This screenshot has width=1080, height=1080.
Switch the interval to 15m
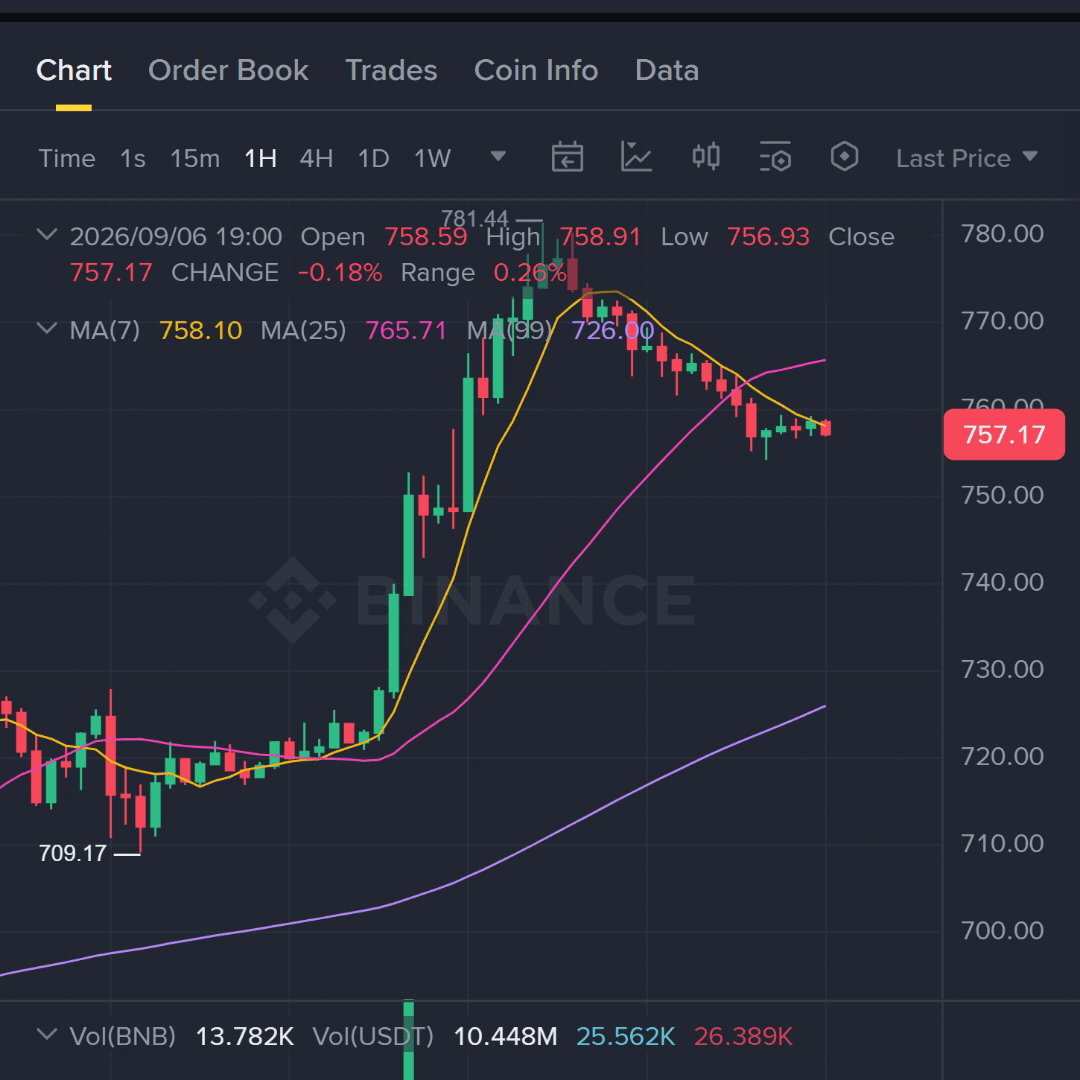point(195,158)
